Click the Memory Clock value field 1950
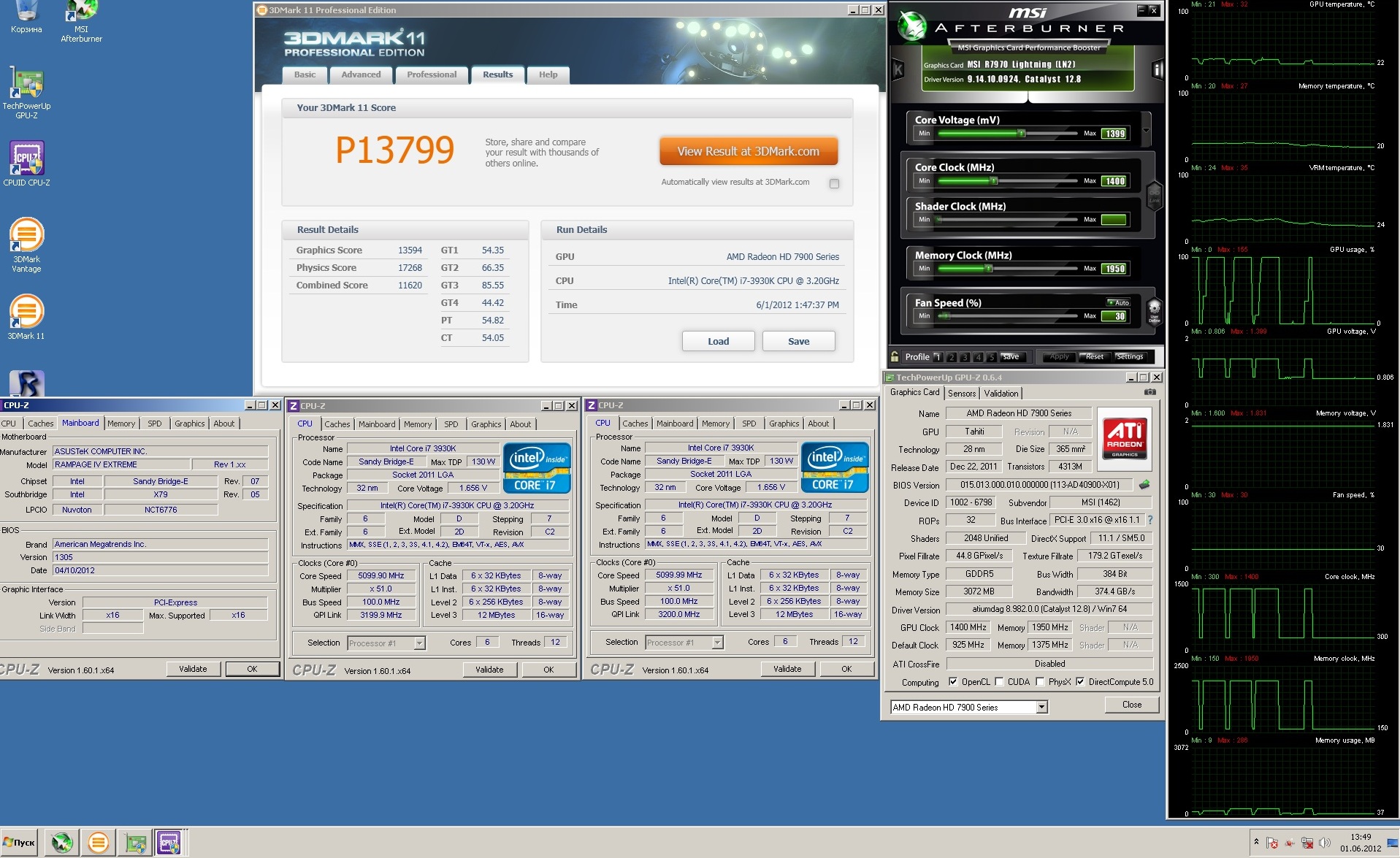1400x858 pixels. pos(1114,269)
